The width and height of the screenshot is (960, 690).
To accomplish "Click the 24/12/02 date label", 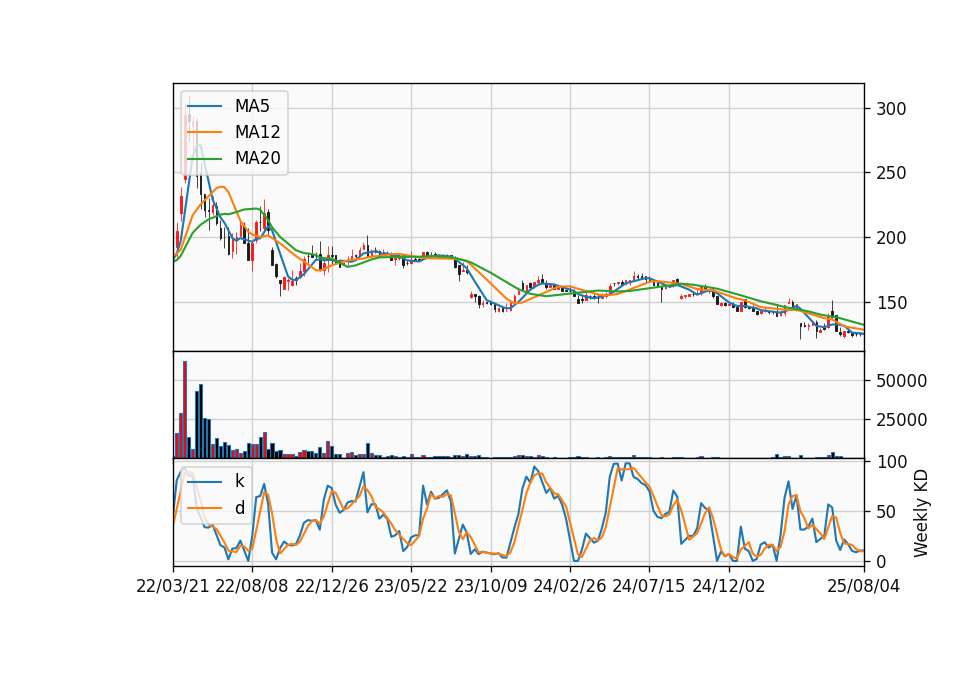I will click(x=729, y=587).
